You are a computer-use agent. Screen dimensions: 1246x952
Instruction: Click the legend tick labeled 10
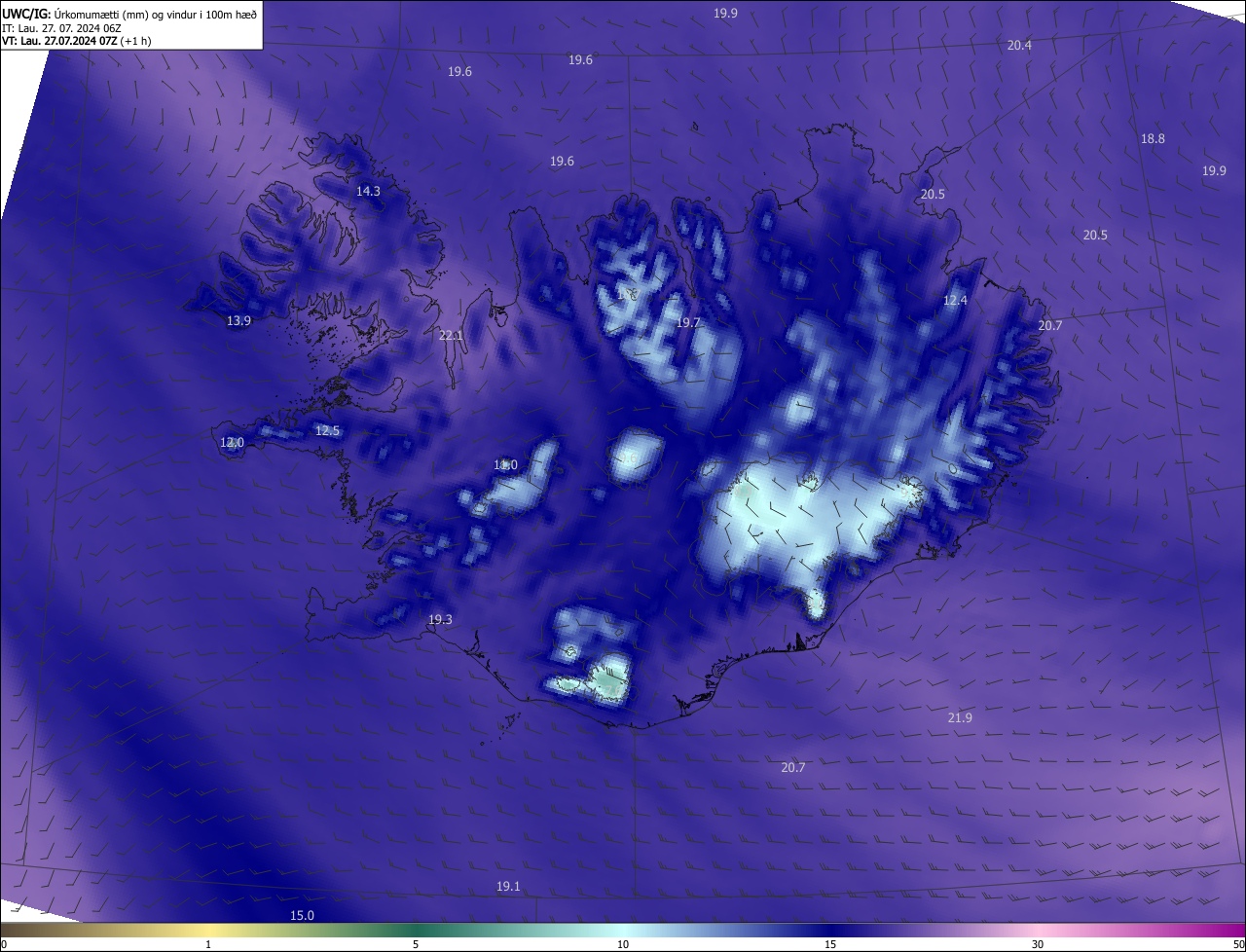click(623, 944)
